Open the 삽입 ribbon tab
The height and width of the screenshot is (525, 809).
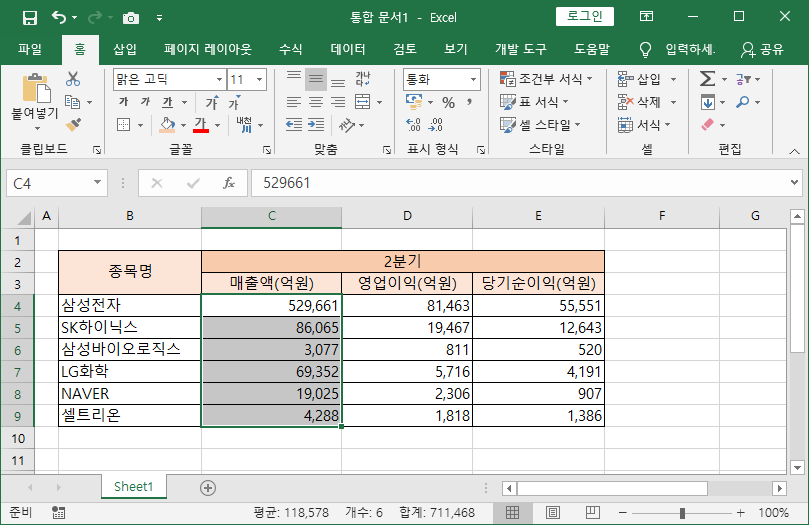point(125,50)
